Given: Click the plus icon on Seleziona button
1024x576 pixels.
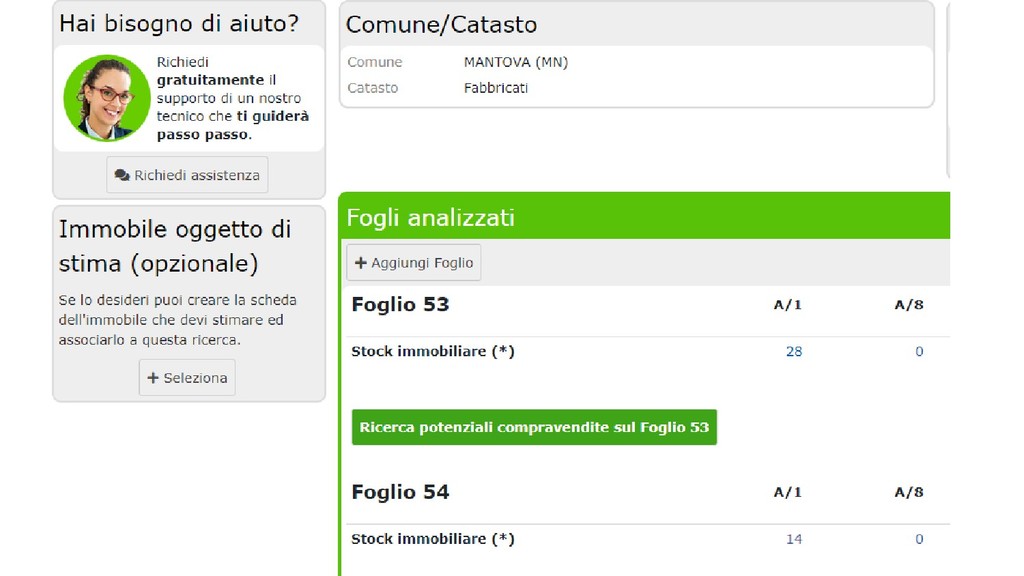Looking at the screenshot, I should pyautogui.click(x=153, y=378).
